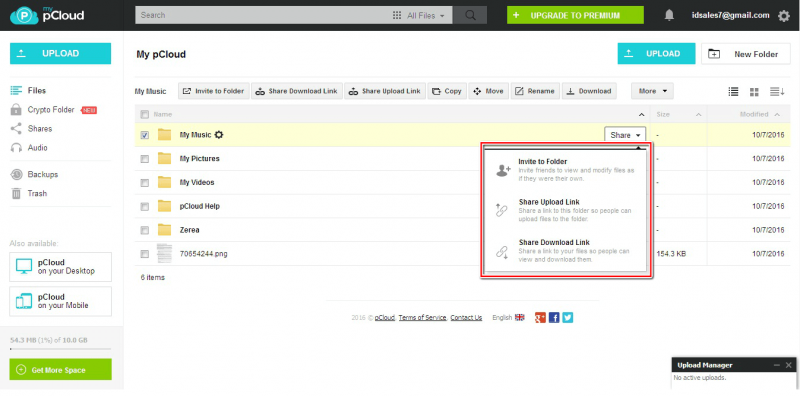Click in the Search input field

[263, 15]
